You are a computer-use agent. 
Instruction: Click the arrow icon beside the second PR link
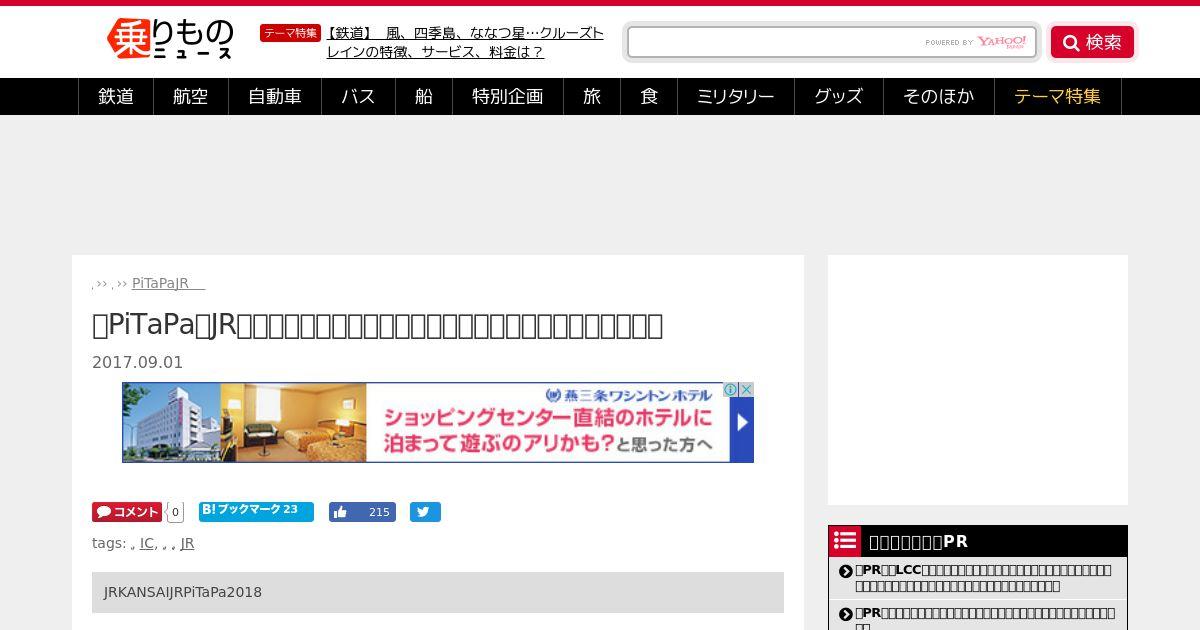click(x=846, y=615)
